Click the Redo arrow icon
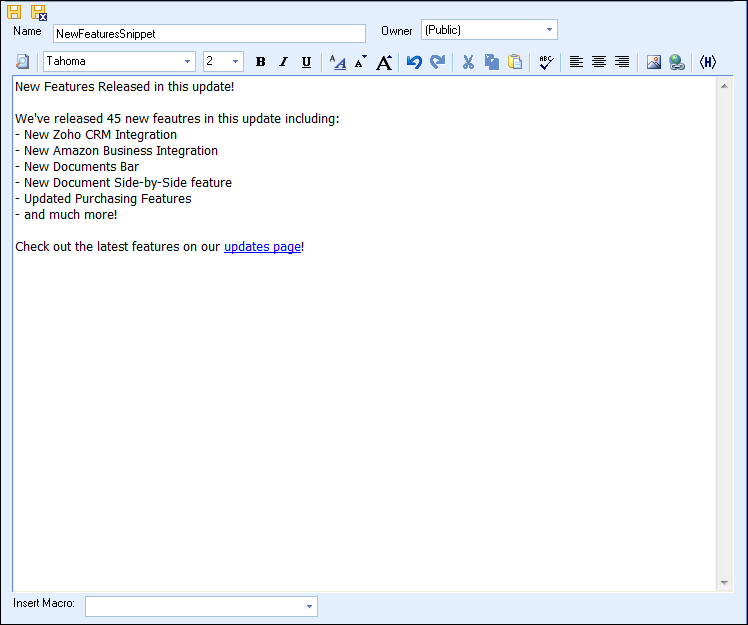The image size is (748, 625). (437, 62)
